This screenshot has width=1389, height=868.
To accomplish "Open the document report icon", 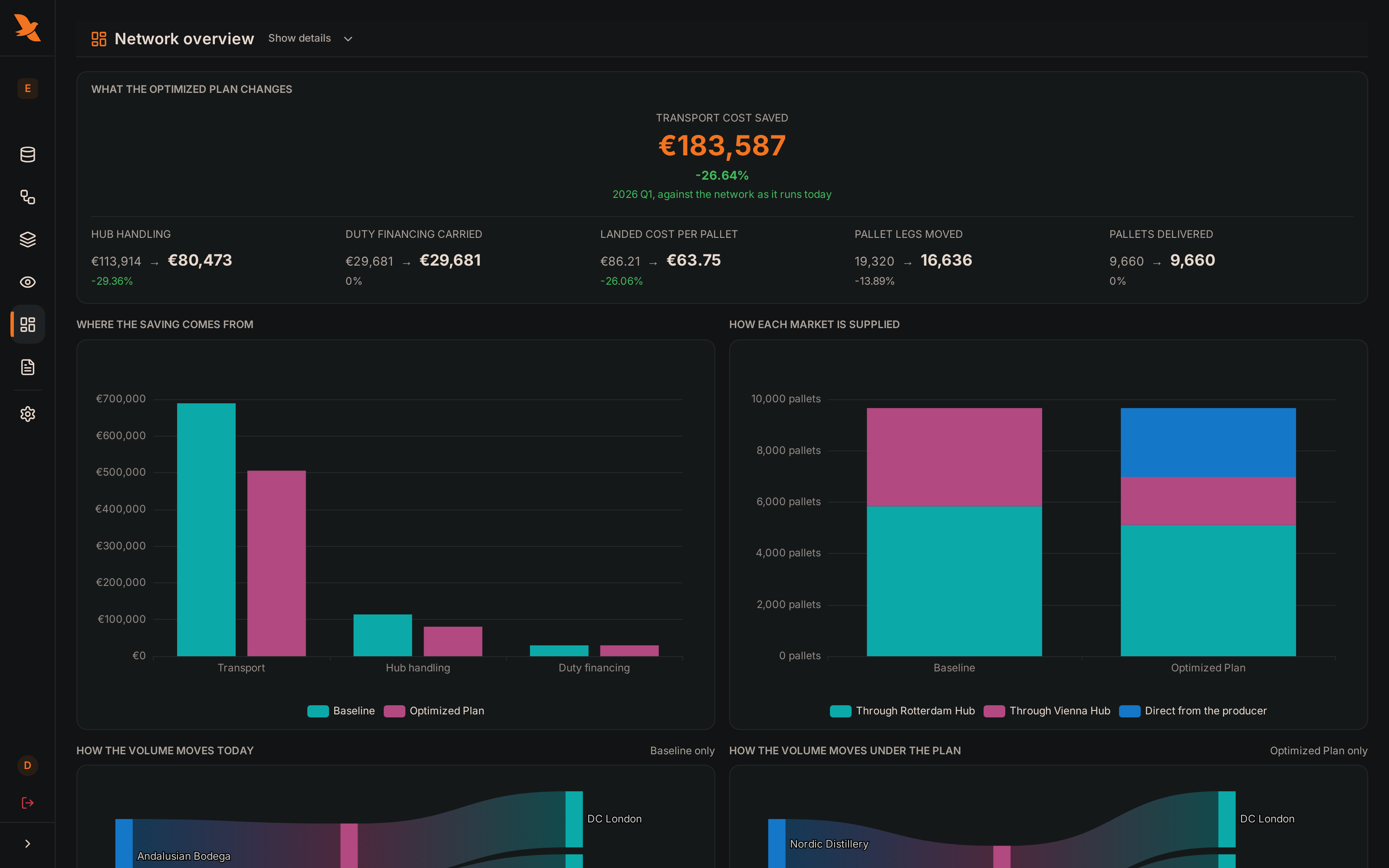I will (27, 367).
